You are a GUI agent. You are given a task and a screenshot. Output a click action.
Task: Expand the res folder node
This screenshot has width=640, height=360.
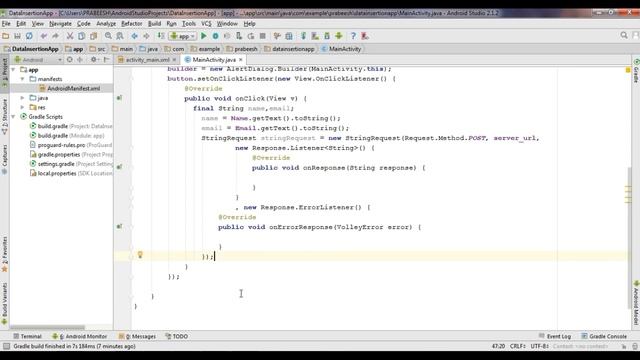(23, 107)
